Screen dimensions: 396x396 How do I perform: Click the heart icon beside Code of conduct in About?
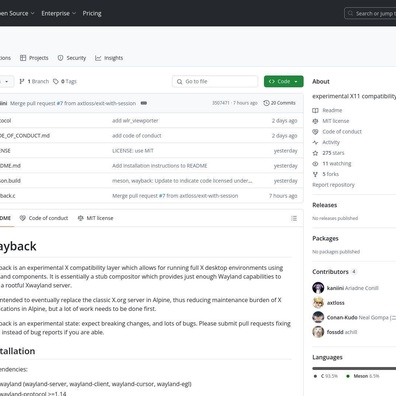tap(315, 132)
